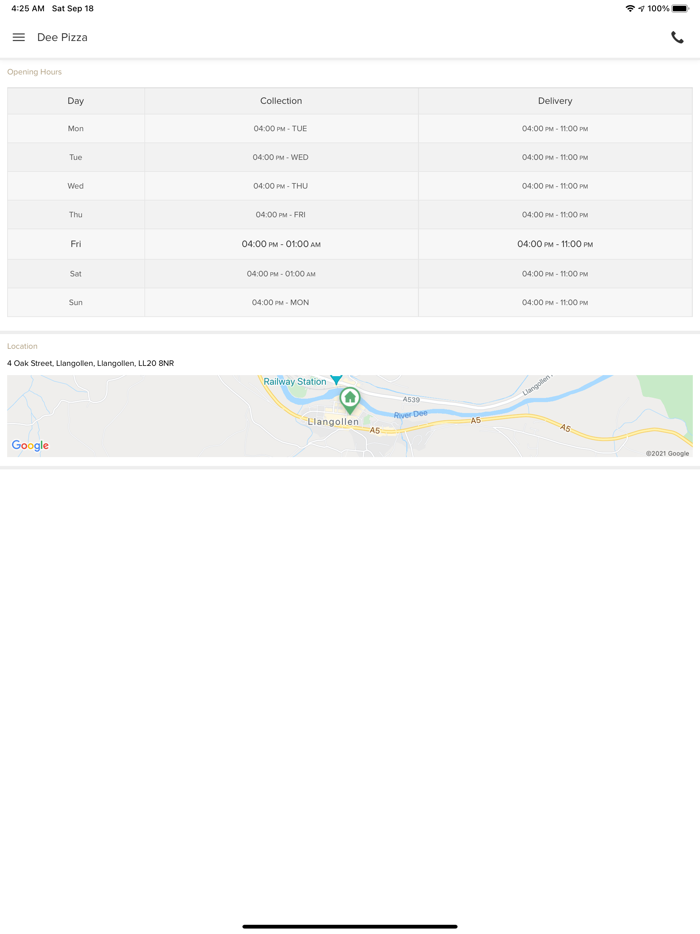Tap the Railway Station map marker
The width and height of the screenshot is (700, 934).
coord(336,379)
